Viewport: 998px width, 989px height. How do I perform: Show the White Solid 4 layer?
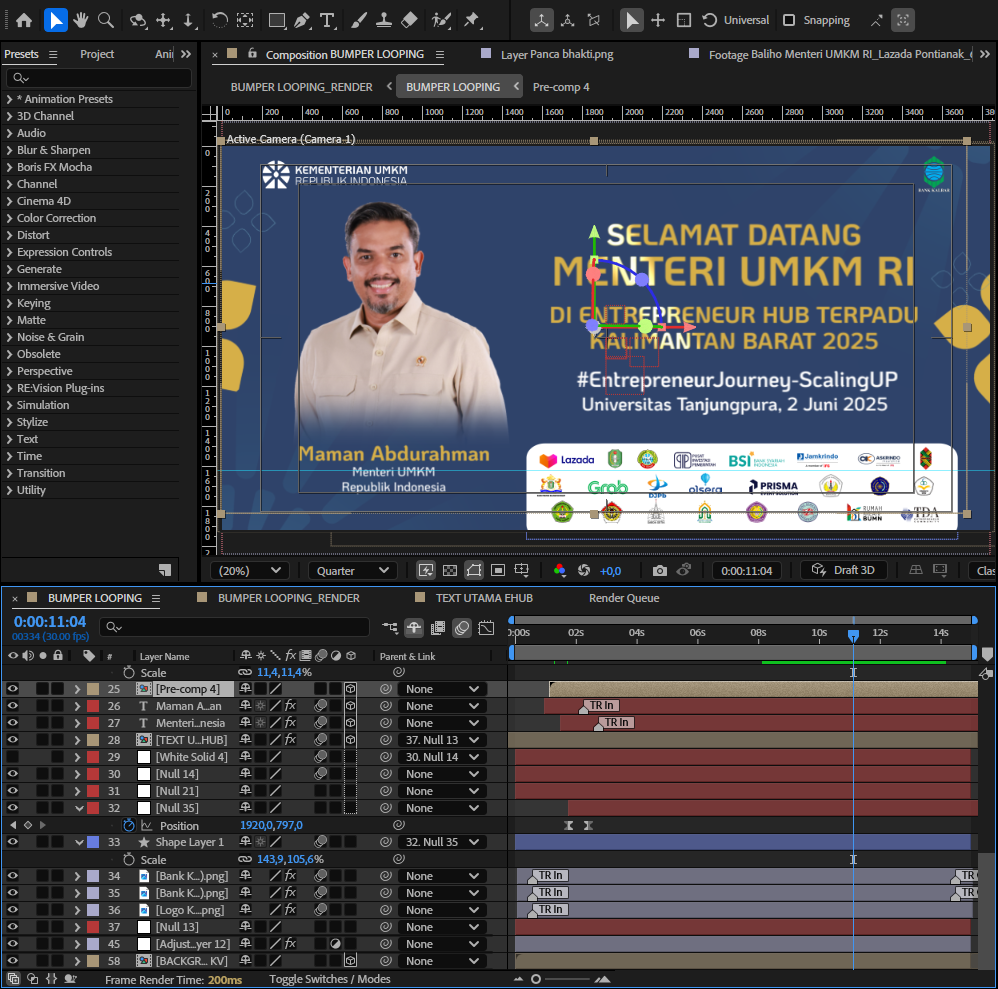13,757
